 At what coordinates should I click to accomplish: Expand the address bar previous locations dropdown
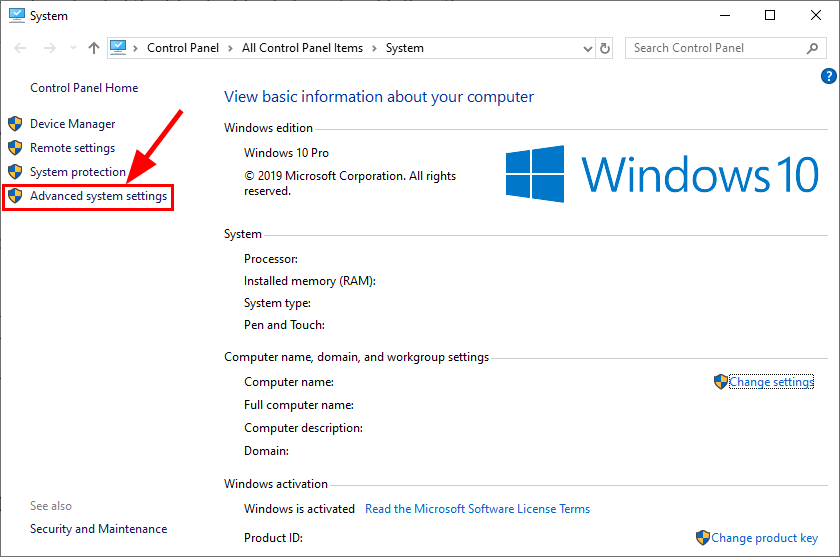click(x=587, y=48)
